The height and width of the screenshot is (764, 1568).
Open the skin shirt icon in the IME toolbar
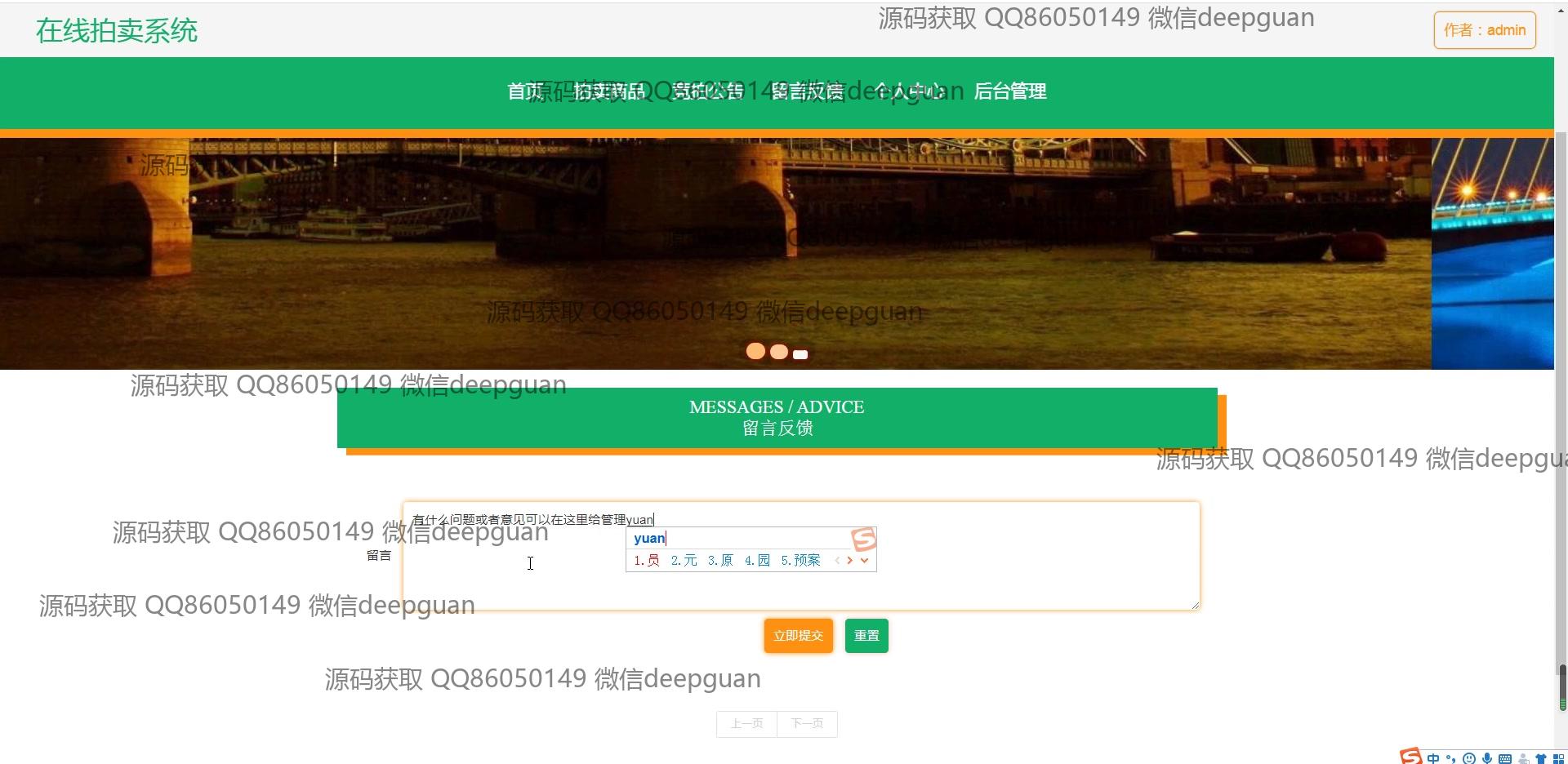coord(1541,758)
